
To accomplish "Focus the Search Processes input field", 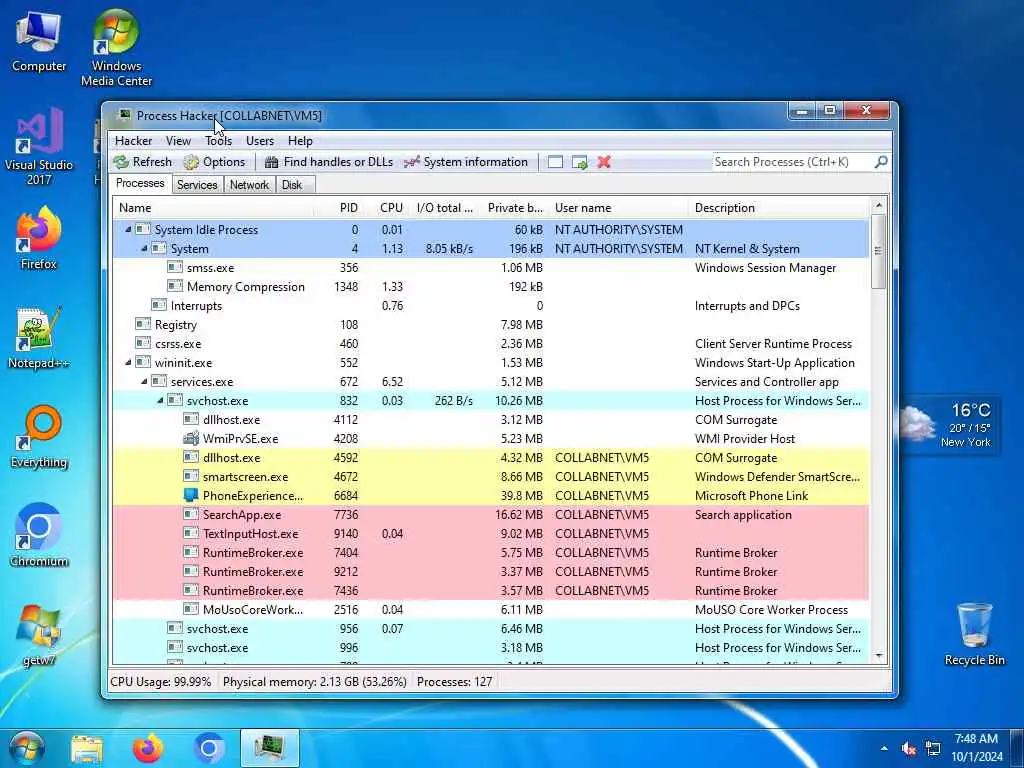I will point(793,162).
